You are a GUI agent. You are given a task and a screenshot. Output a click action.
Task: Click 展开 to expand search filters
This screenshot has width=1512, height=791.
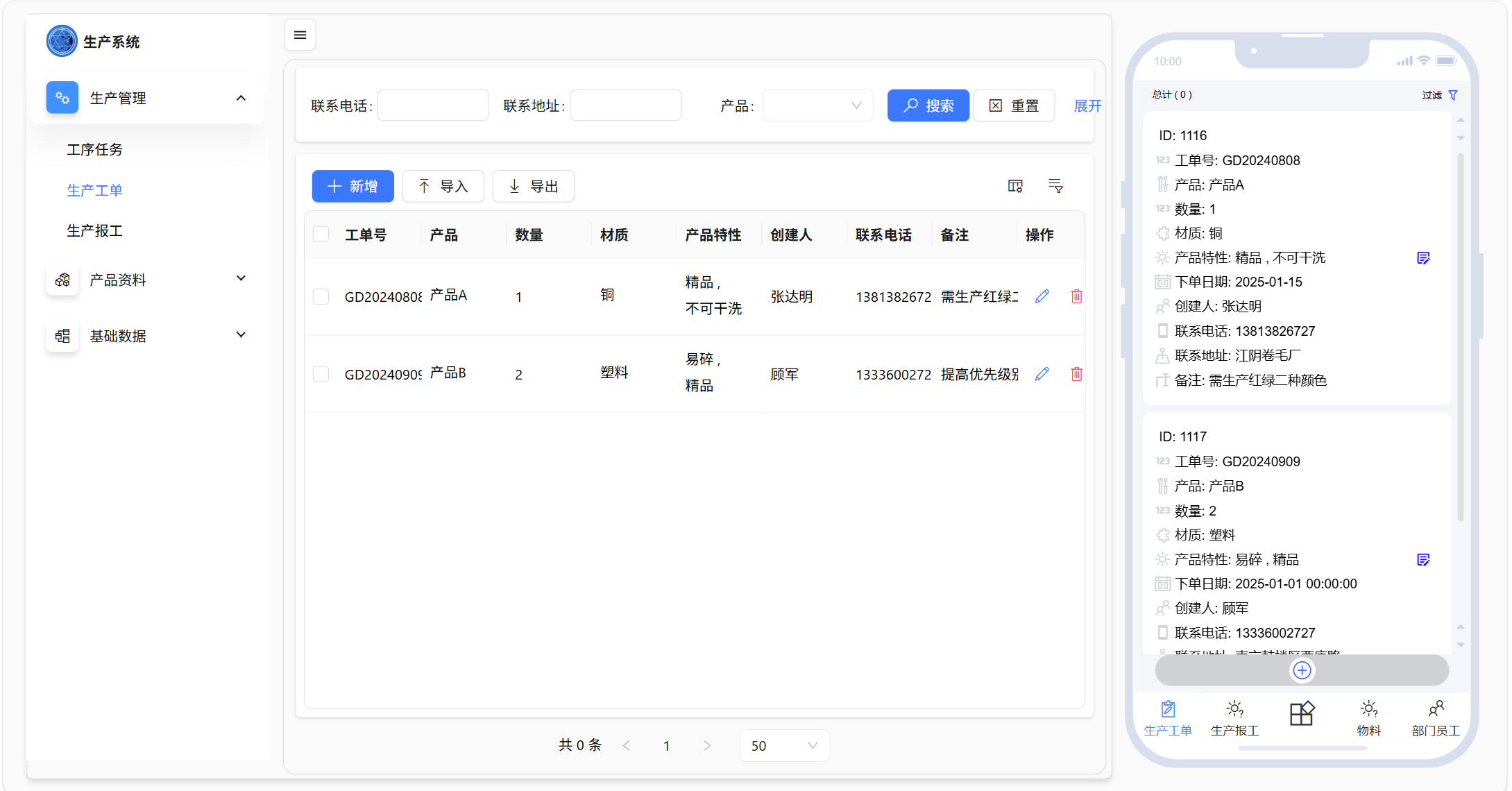[x=1087, y=105]
